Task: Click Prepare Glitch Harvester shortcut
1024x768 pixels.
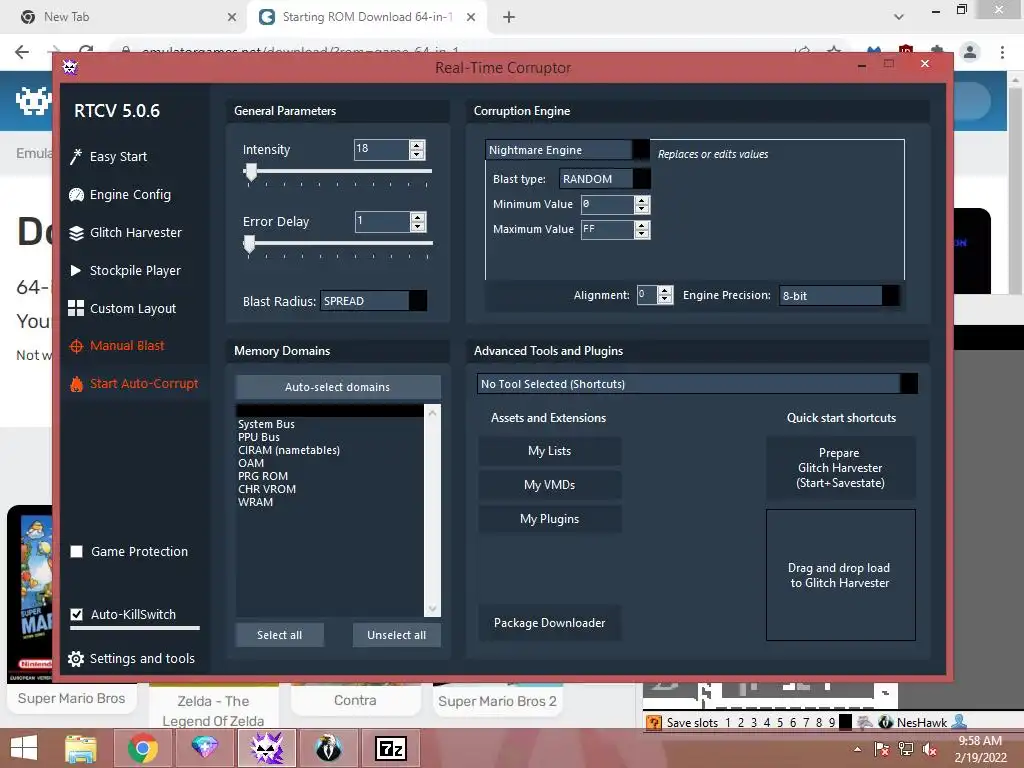Action: [x=840, y=468]
